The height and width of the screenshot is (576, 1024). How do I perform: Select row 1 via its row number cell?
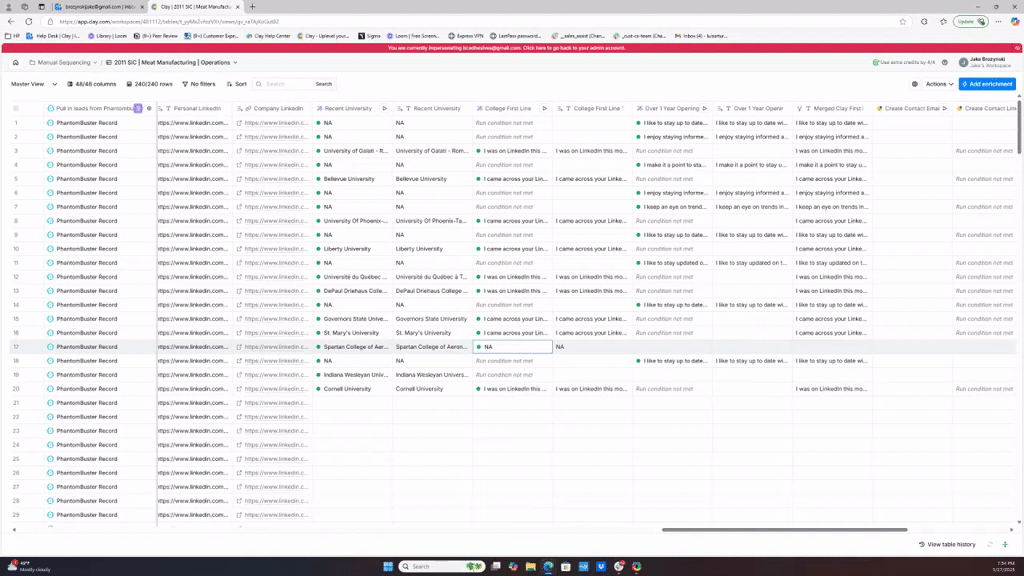coord(16,123)
